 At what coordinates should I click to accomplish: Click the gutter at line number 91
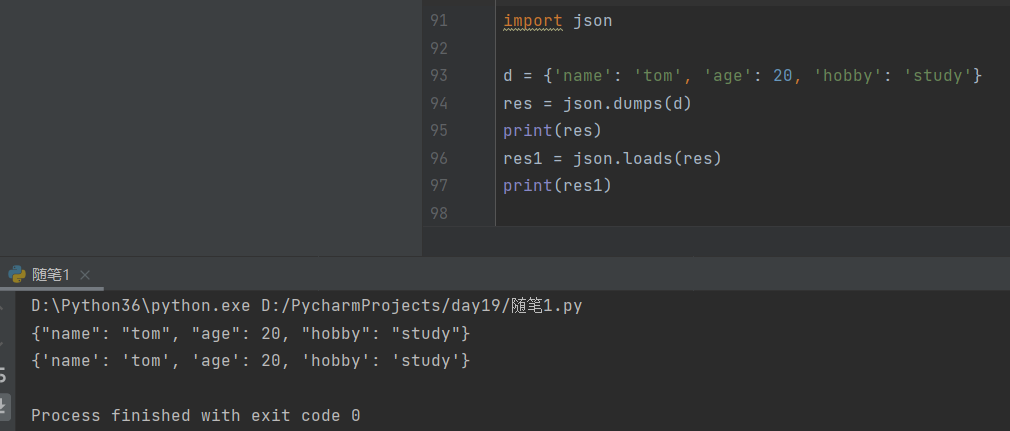439,21
